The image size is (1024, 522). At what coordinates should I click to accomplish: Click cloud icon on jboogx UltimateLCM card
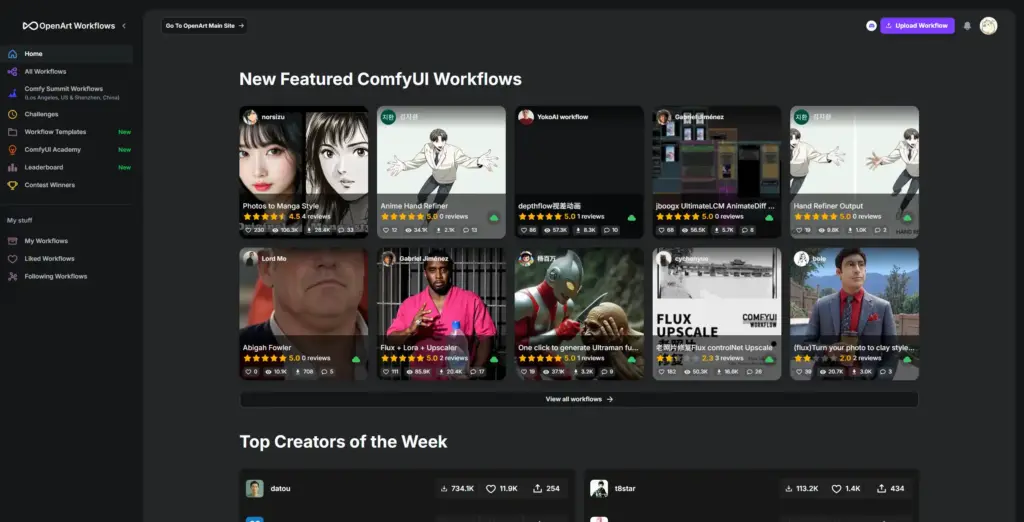769,218
